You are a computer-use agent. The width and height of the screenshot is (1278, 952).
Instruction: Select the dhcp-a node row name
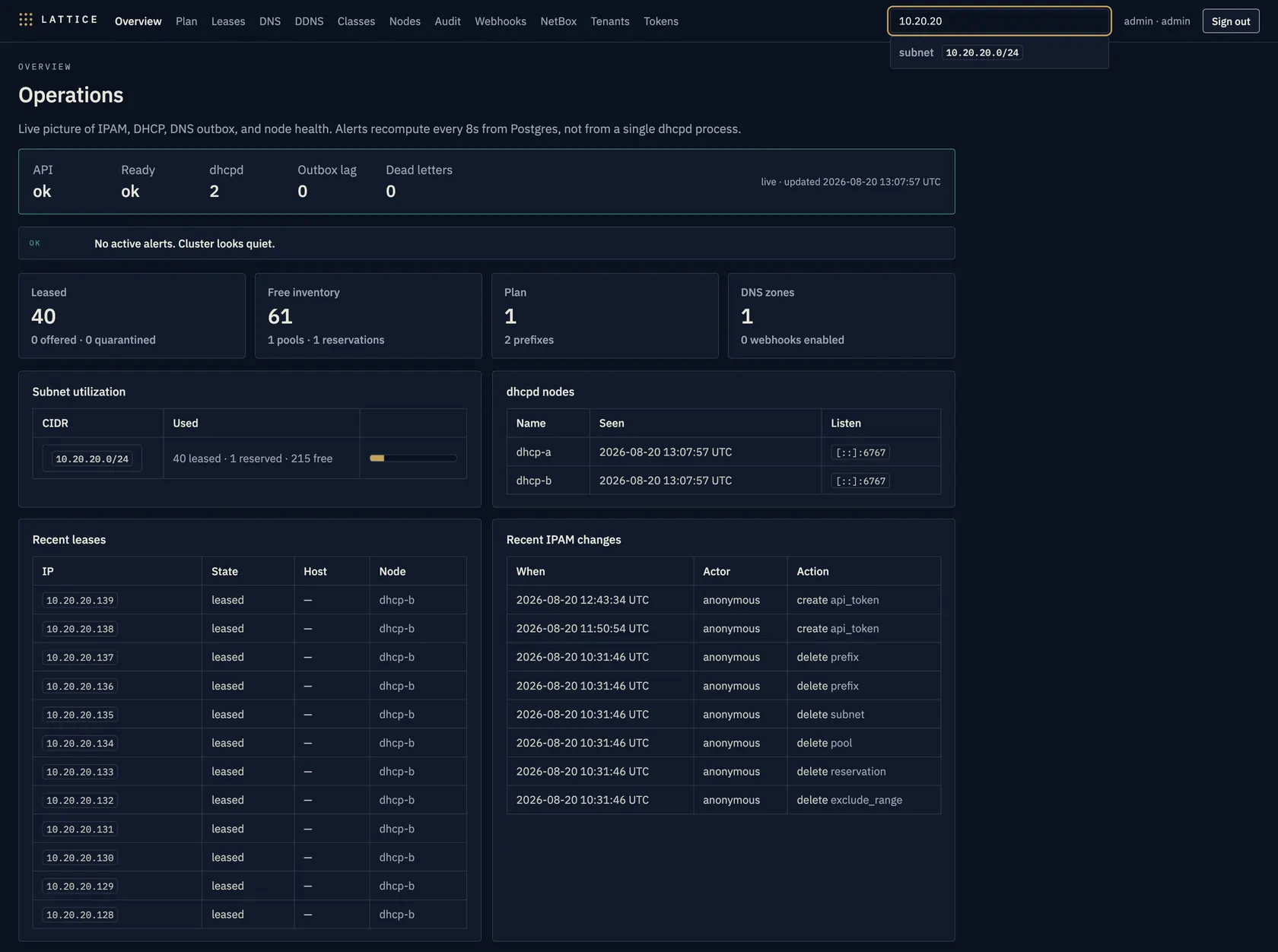(x=534, y=452)
